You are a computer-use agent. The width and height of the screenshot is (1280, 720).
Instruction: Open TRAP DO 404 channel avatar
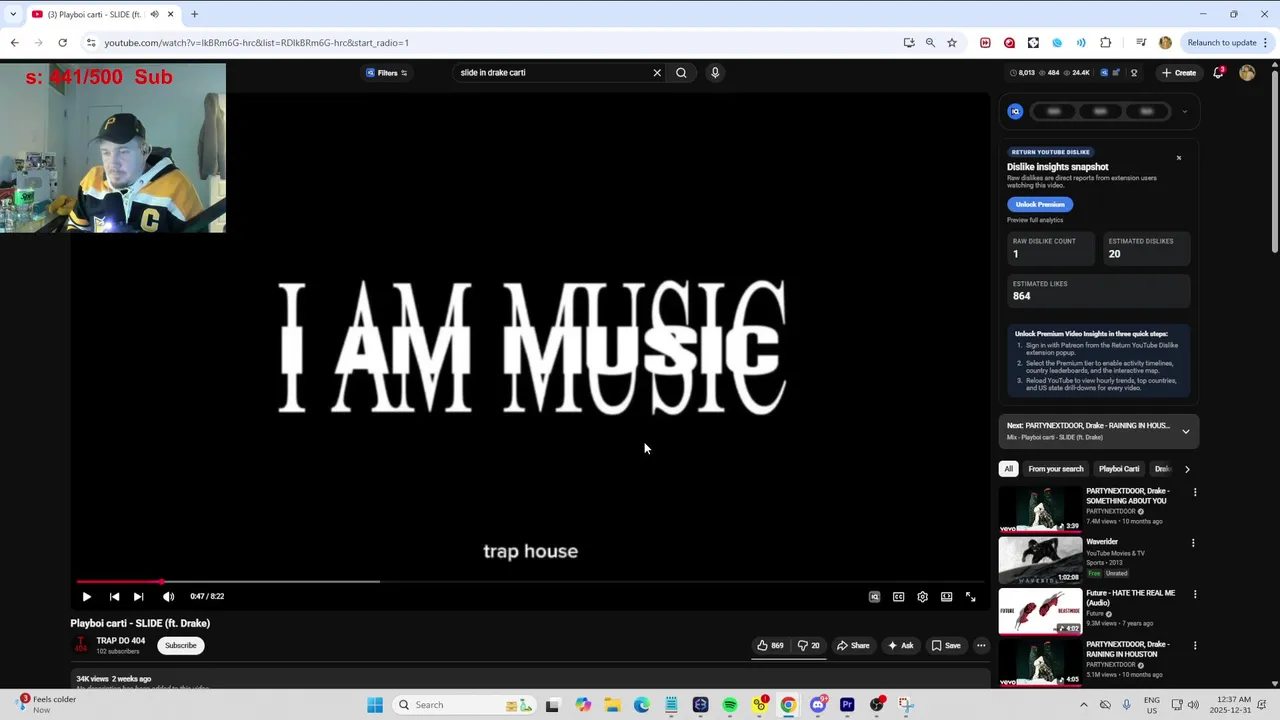click(x=81, y=645)
